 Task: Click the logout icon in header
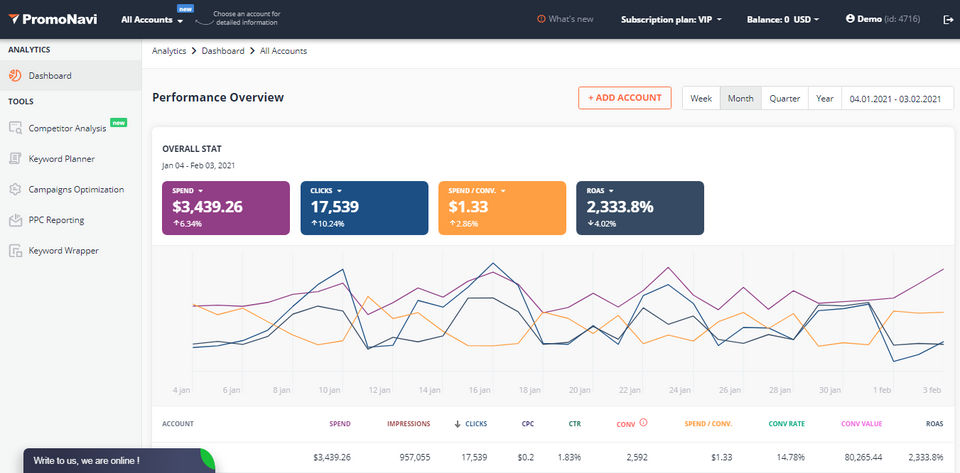click(x=948, y=19)
